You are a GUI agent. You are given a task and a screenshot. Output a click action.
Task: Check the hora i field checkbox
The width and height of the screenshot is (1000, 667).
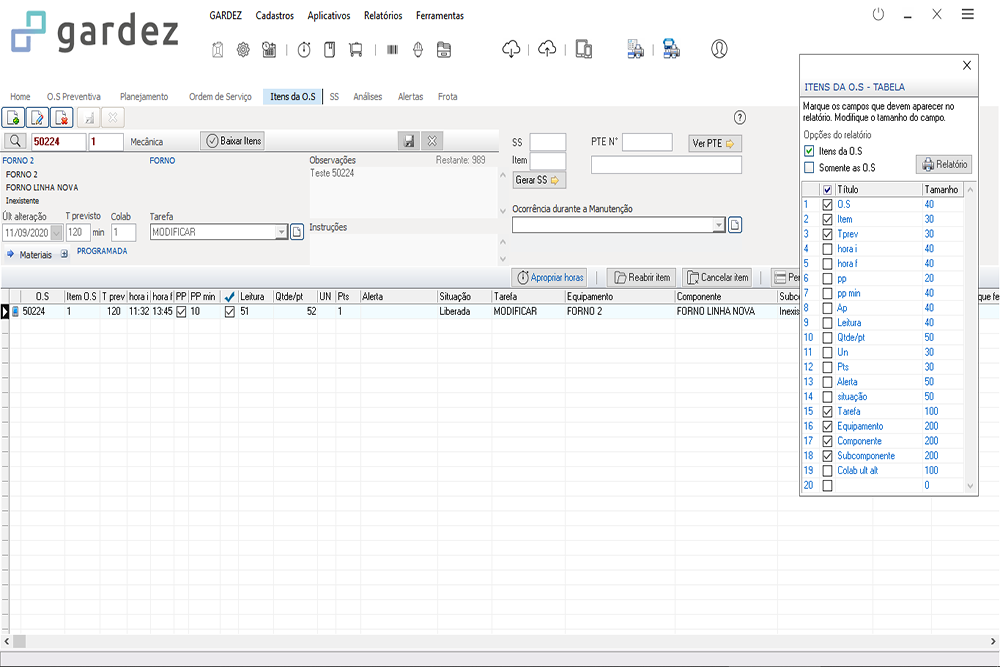[x=827, y=249]
